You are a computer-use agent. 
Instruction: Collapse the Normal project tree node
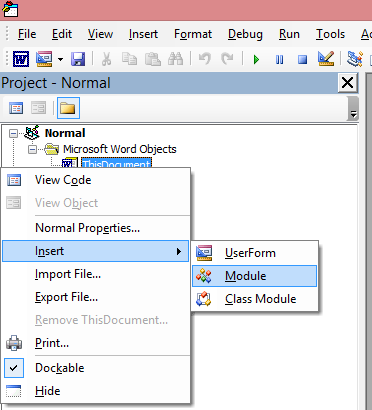point(13,134)
